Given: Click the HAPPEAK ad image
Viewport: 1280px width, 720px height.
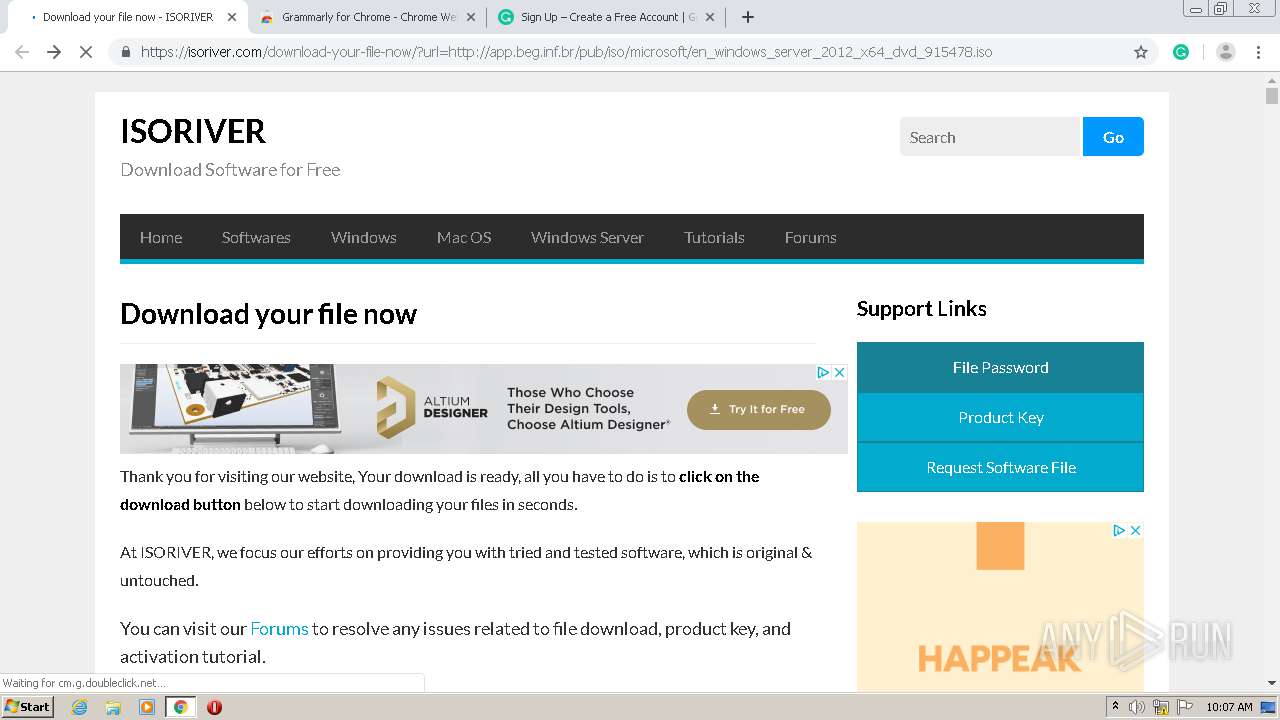Looking at the screenshot, I should click(1000, 606).
